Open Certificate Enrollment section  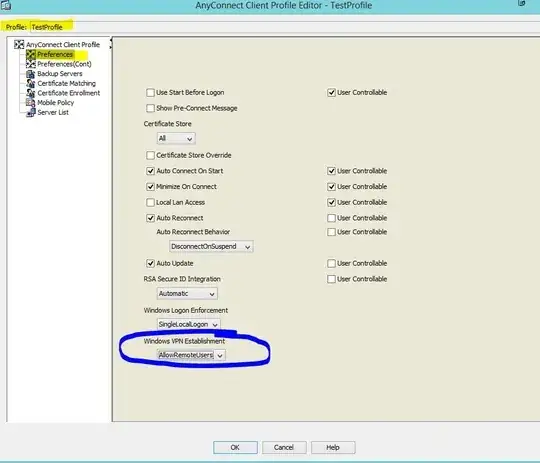(x=69, y=93)
